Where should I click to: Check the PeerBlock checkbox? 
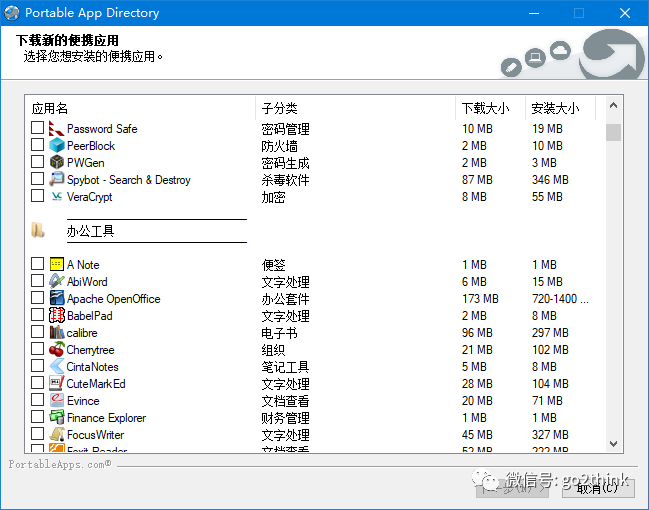tap(37, 144)
